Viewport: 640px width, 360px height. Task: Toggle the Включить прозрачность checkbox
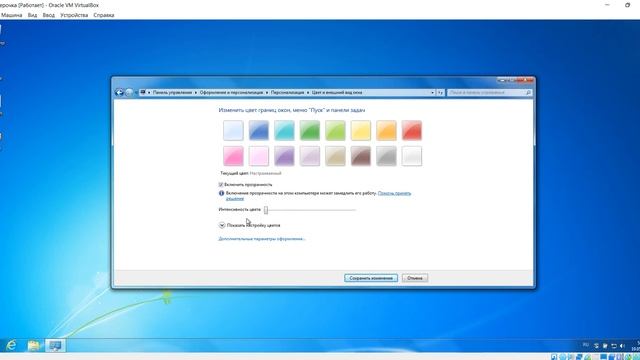coord(221,184)
